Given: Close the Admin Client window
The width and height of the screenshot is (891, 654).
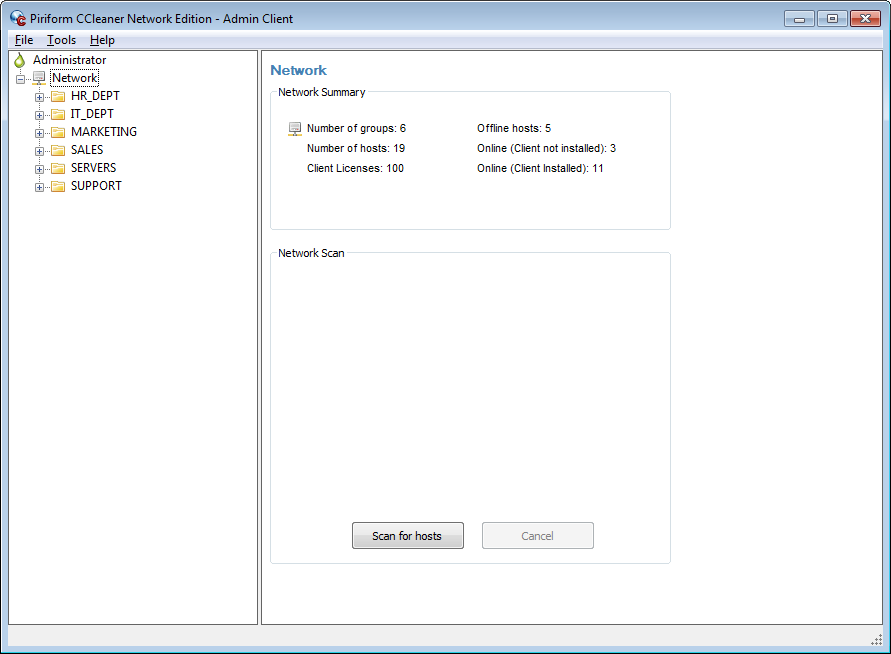Looking at the screenshot, I should point(865,19).
